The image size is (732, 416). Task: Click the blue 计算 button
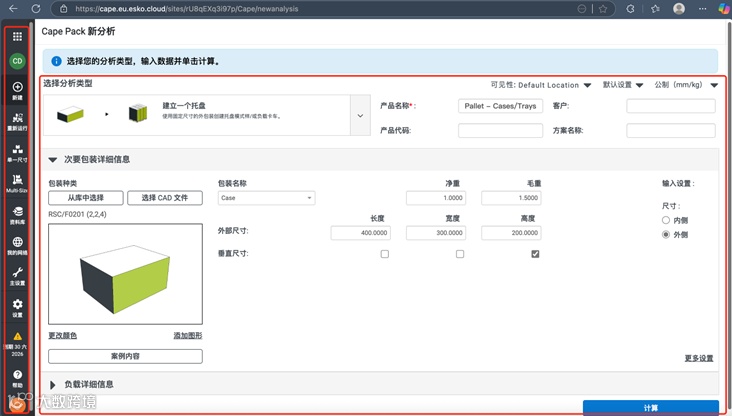(x=651, y=408)
